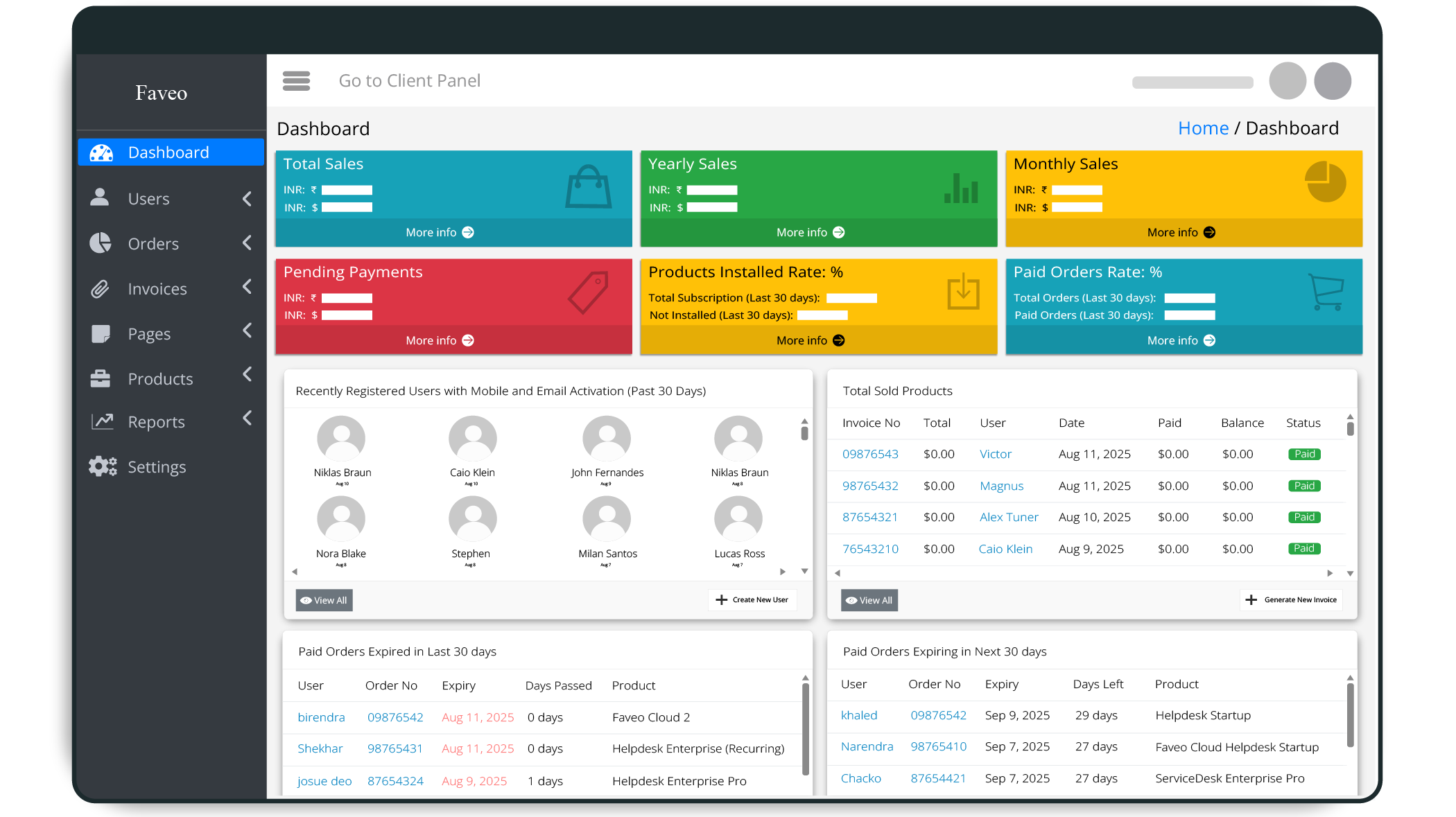Click the Total Sales shopping bag icon
This screenshot has height=817, width=1456.
[588, 187]
